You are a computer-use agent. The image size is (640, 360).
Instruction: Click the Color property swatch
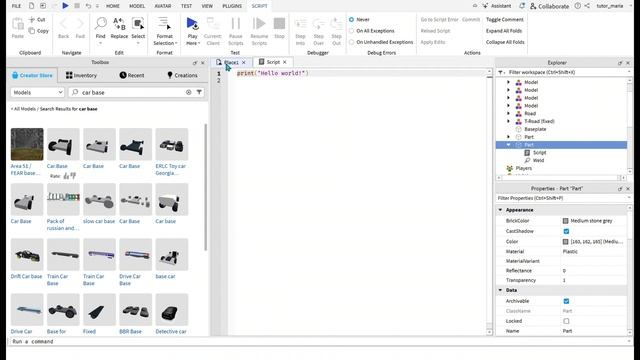click(x=565, y=242)
